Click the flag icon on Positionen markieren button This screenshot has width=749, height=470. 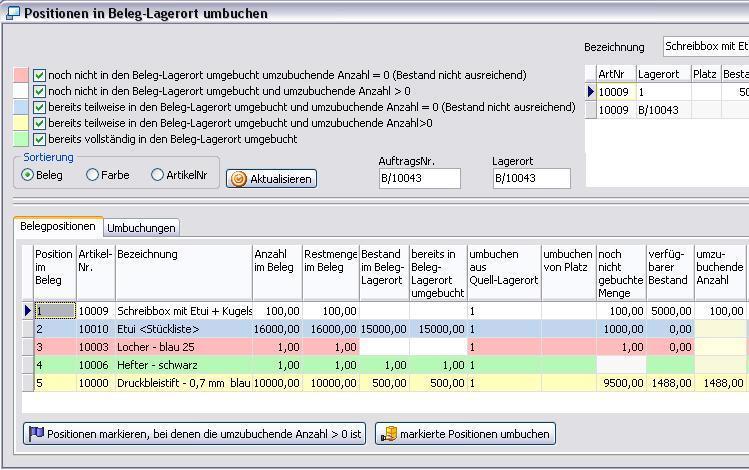tap(35, 434)
